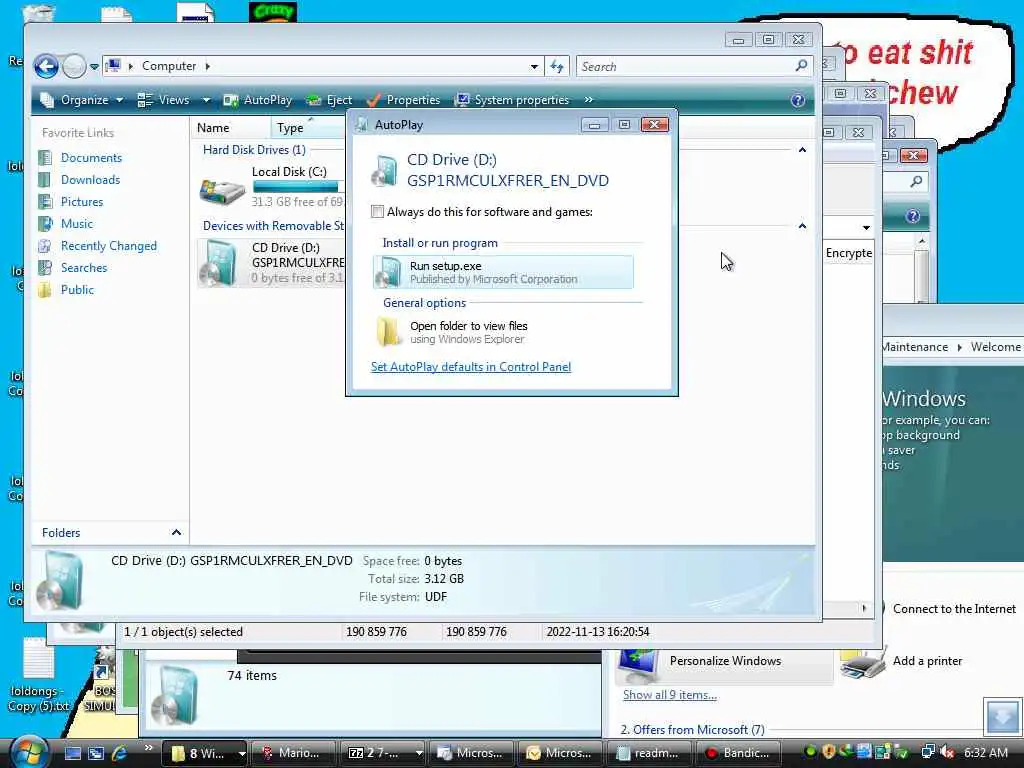Open the 8 Wi... grouped taskbar button

tap(203, 753)
